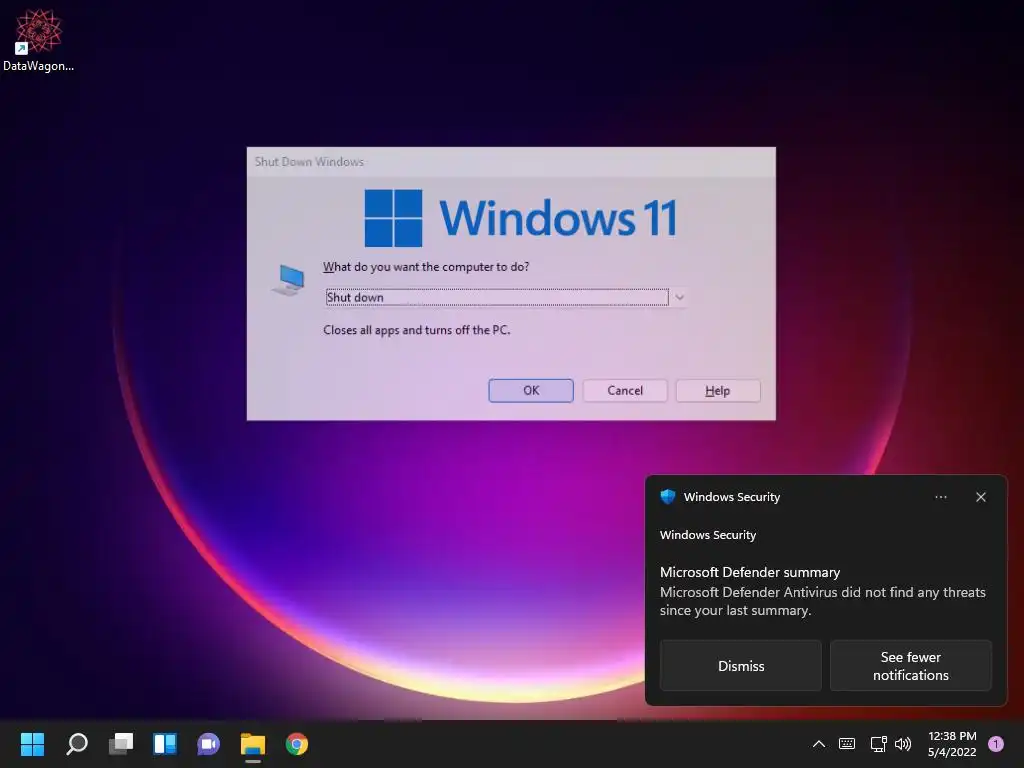Close the Windows Security notification
The image size is (1024, 768).
980,497
